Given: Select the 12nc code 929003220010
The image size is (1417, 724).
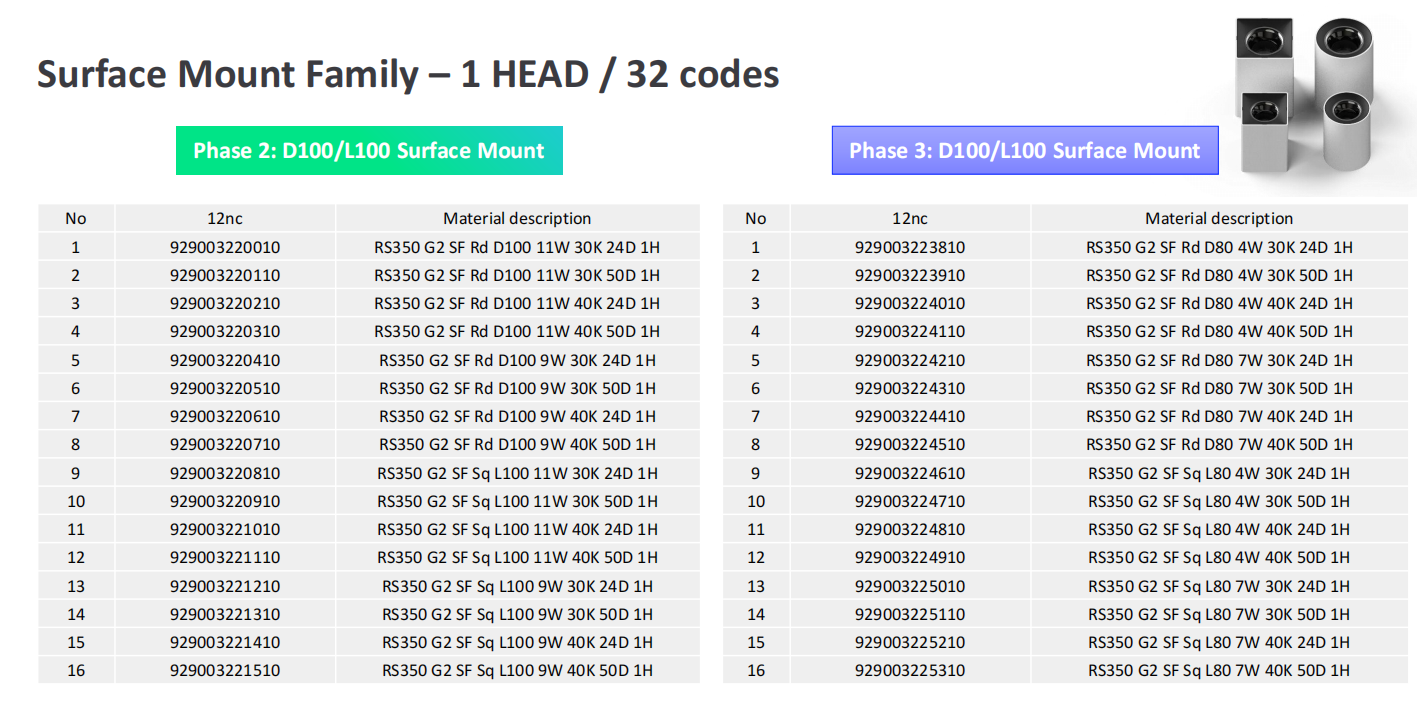Looking at the screenshot, I should point(225,247).
